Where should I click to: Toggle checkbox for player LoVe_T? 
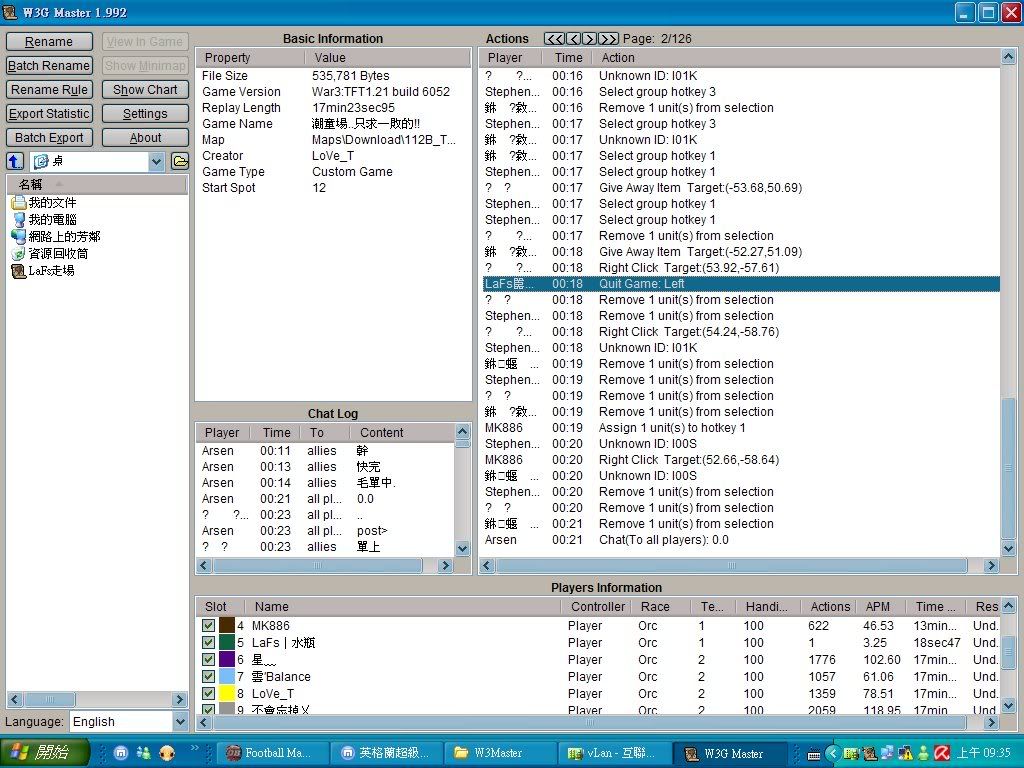tap(208, 694)
